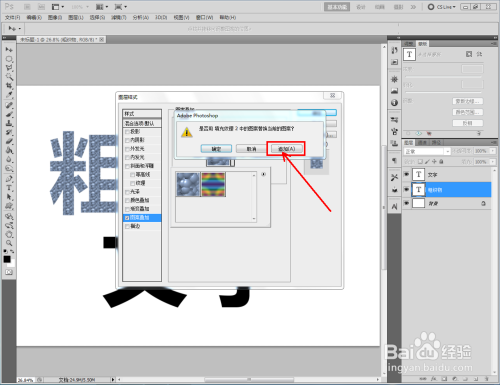The image size is (500, 385).
Task: Hide the 背景 layer with its eye icon
Action: tap(406, 203)
